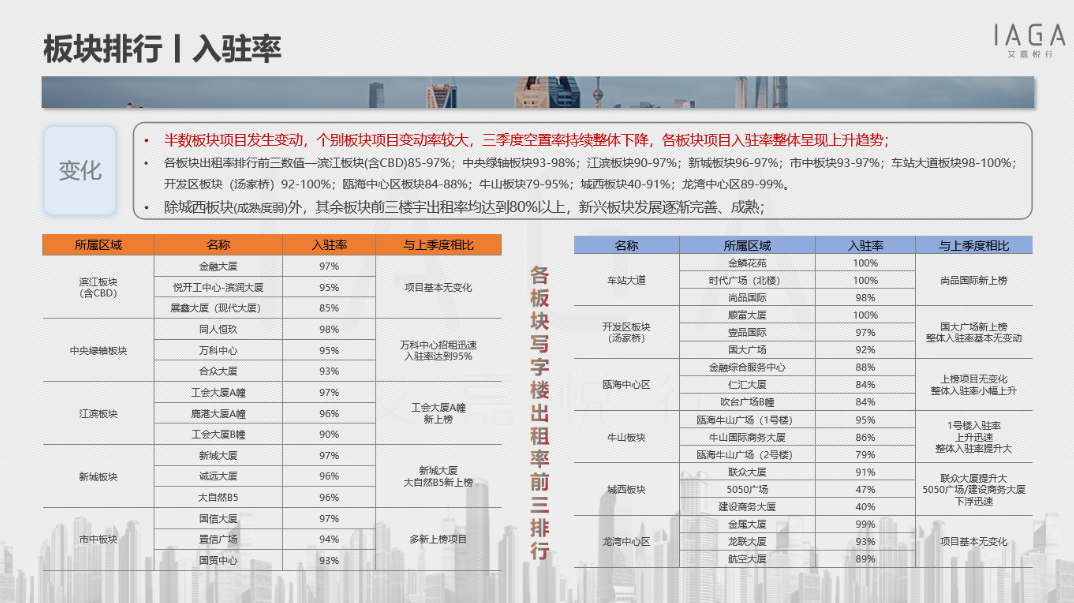Select cell 牛山板块
Image resolution: width=1074 pixels, height=603 pixels.
click(626, 437)
